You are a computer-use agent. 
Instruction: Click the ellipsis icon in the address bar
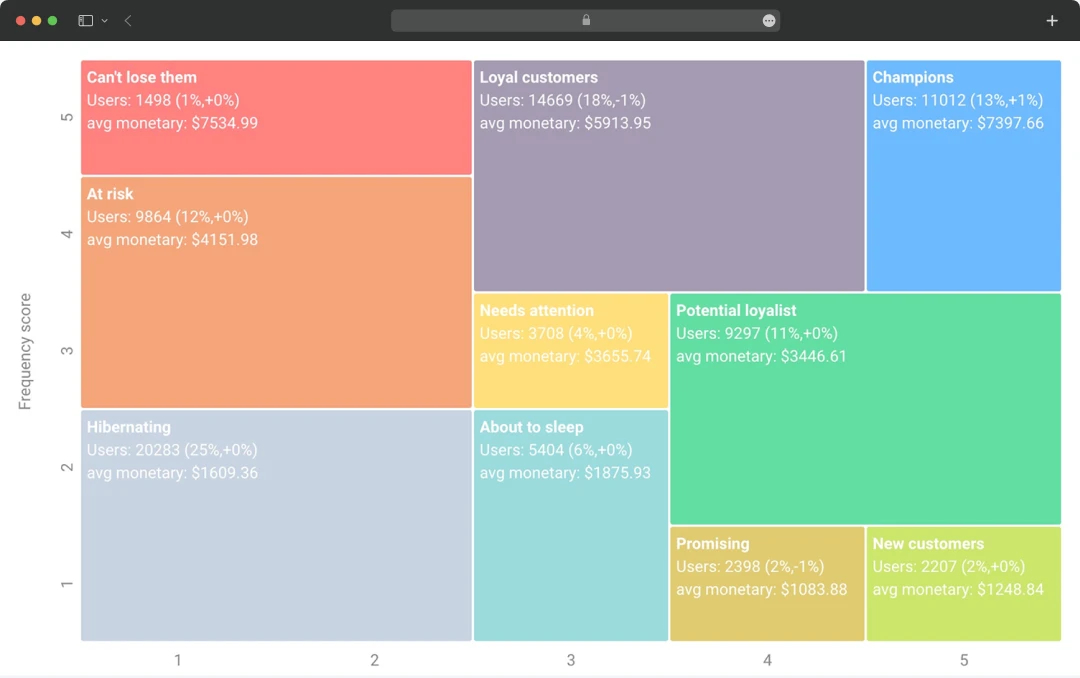coord(768,20)
